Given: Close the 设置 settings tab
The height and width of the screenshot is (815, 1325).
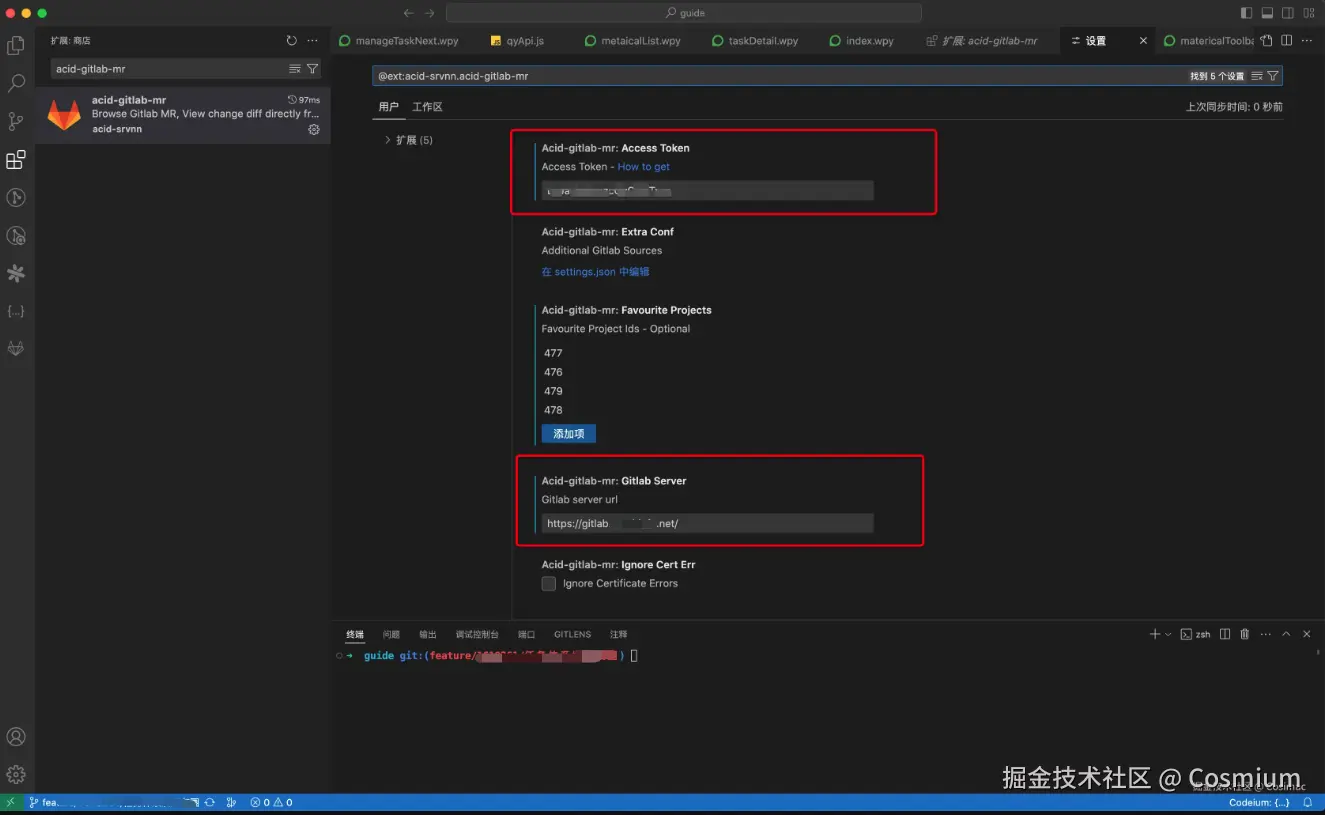Looking at the screenshot, I should pos(1144,41).
